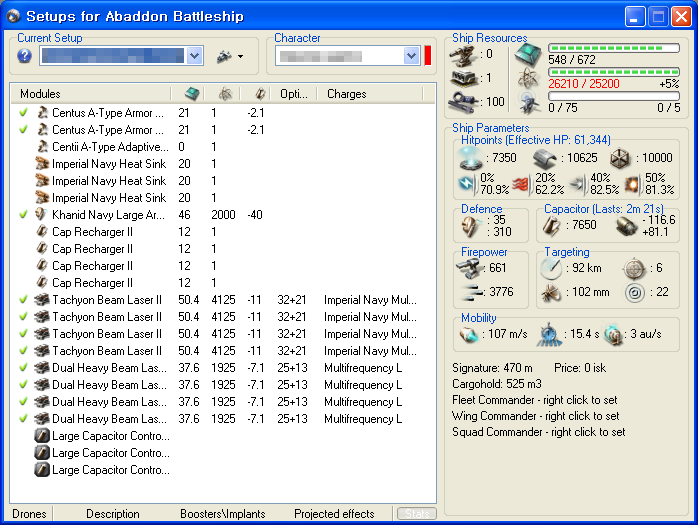The image size is (698, 525).
Task: Click the Firepower turret DPS icon
Action: click(470, 268)
